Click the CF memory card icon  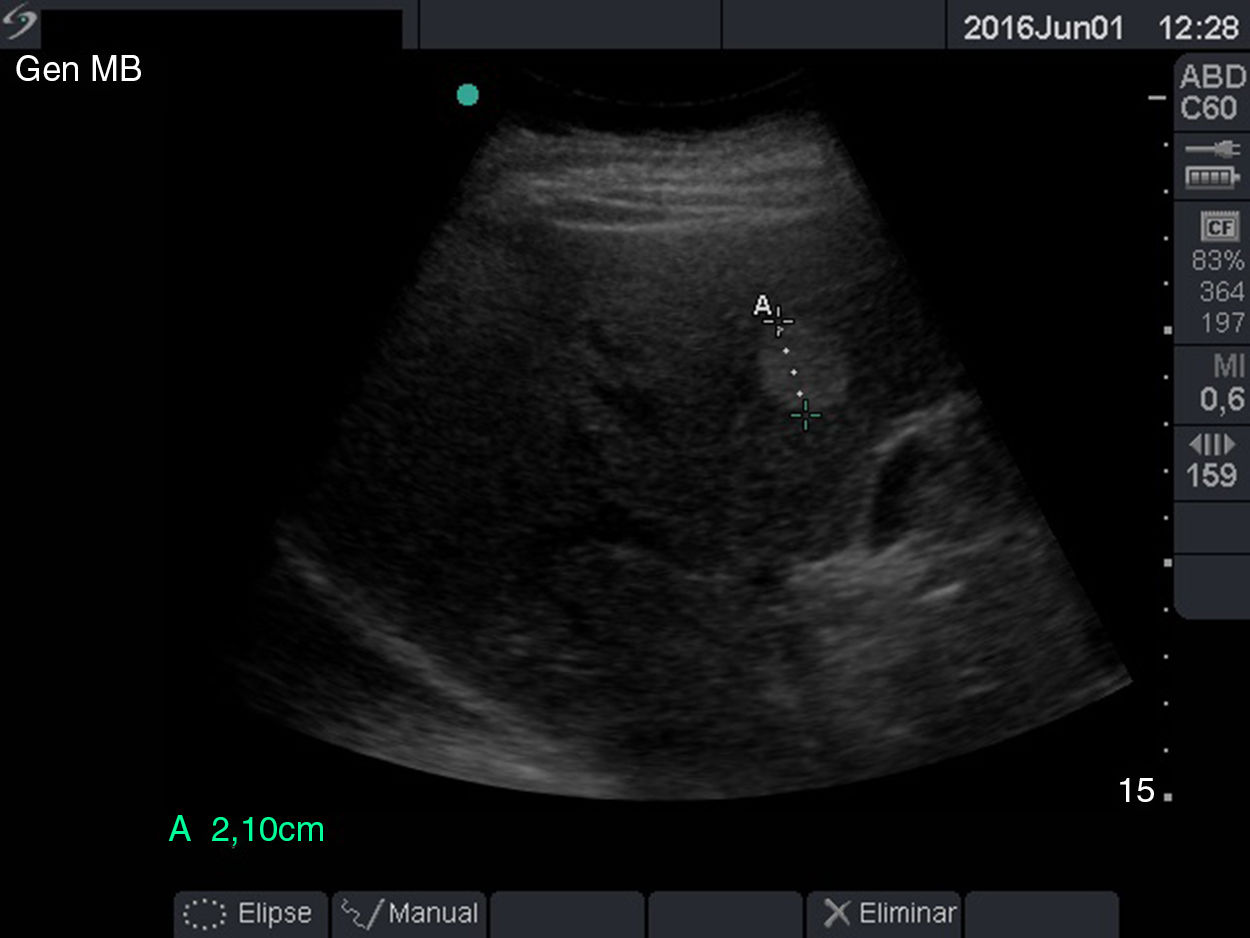pyautogui.click(x=1220, y=227)
